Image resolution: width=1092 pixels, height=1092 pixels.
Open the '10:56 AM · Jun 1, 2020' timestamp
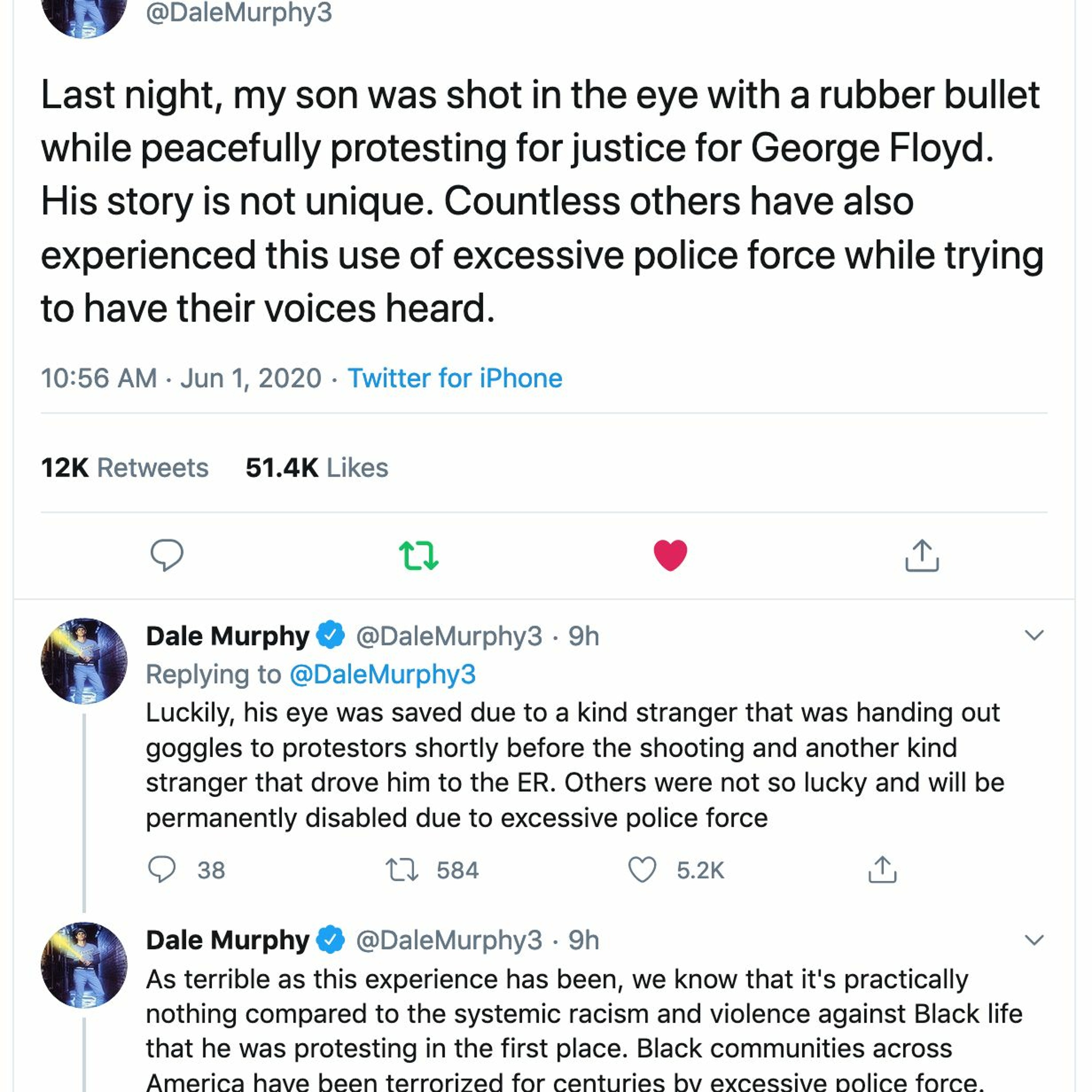pyautogui.click(x=181, y=378)
